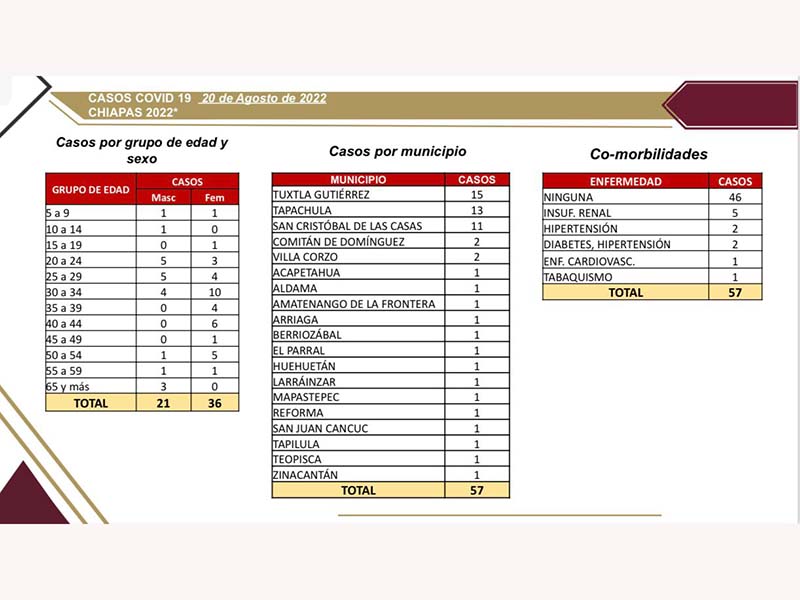Click the '50 a 54' age group label
This screenshot has width=800, height=600.
(x=64, y=355)
